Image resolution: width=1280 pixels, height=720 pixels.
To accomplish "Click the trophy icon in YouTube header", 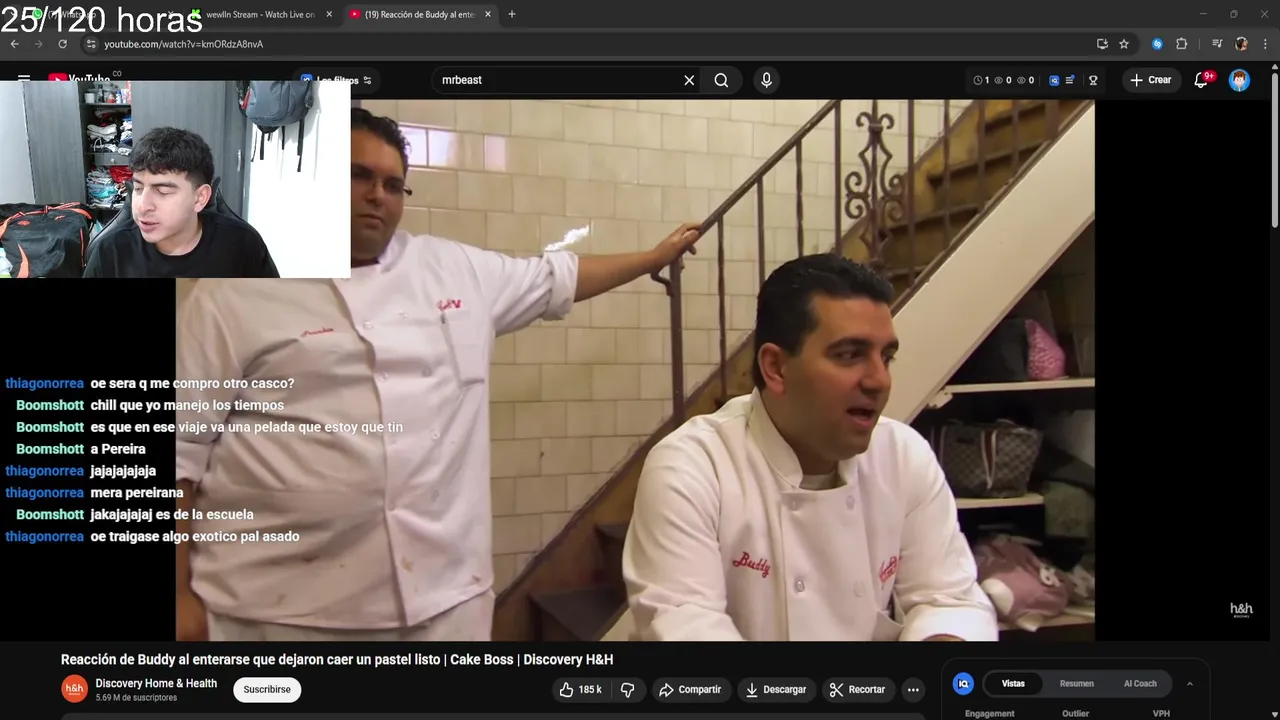I will [1093, 80].
